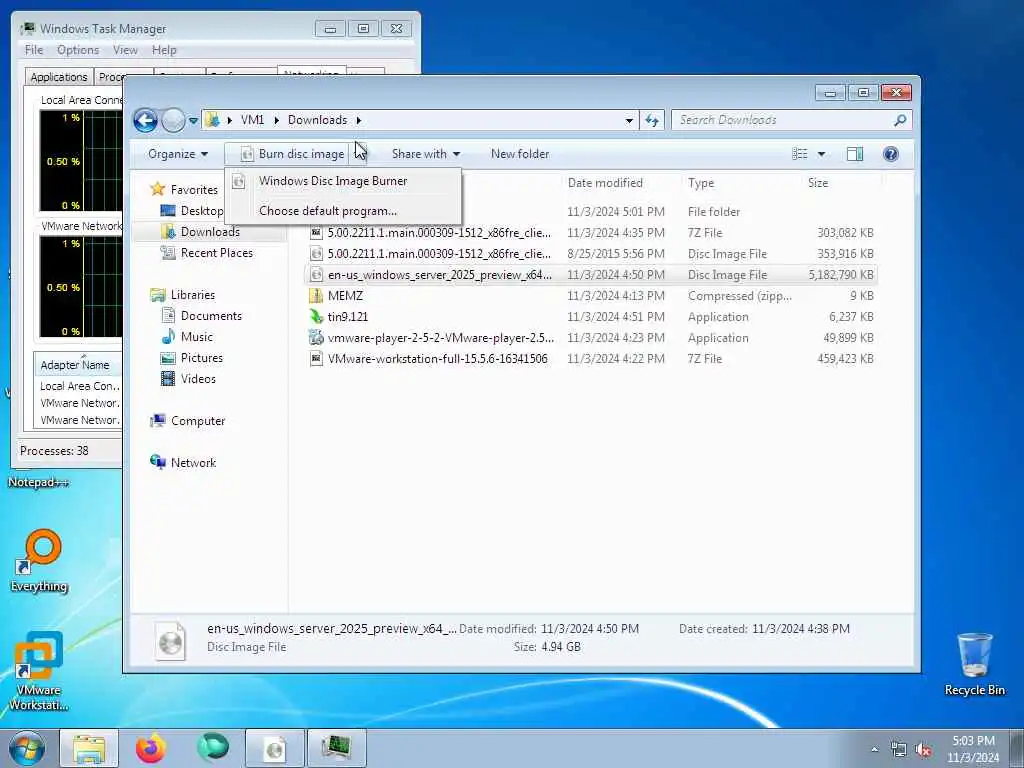1024x768 pixels.
Task: Click the taskbar clock showing 5:03 PM
Action: pos(974,749)
